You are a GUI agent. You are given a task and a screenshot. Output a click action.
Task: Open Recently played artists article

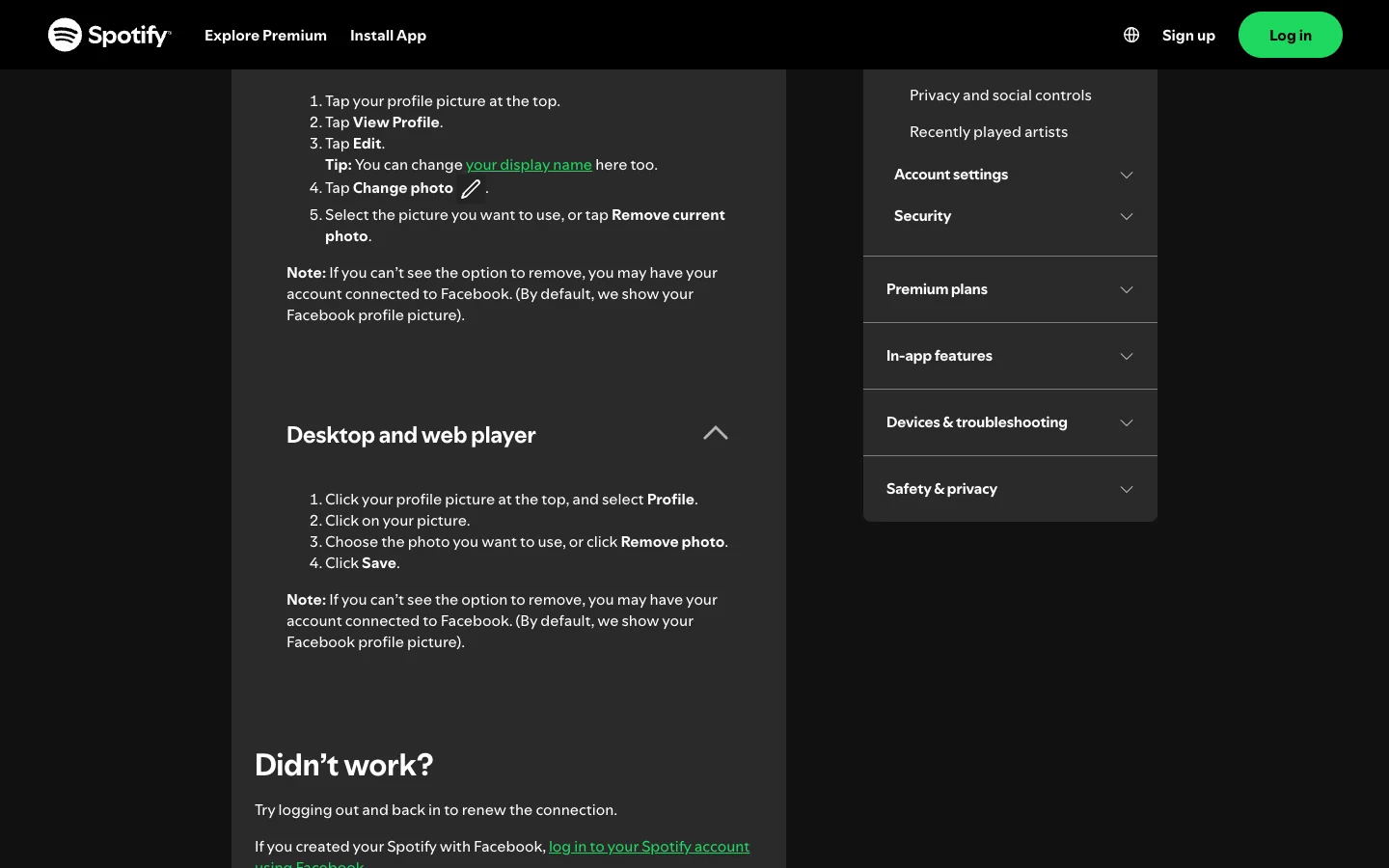(x=989, y=132)
